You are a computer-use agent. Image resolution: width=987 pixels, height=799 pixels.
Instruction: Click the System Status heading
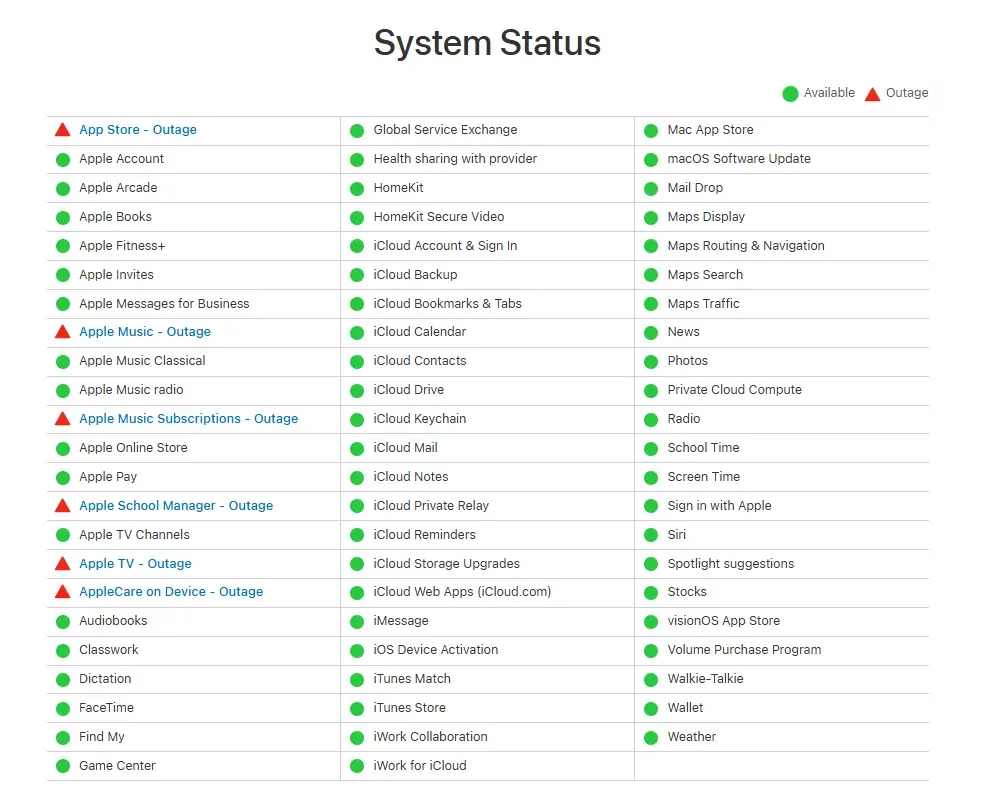487,43
